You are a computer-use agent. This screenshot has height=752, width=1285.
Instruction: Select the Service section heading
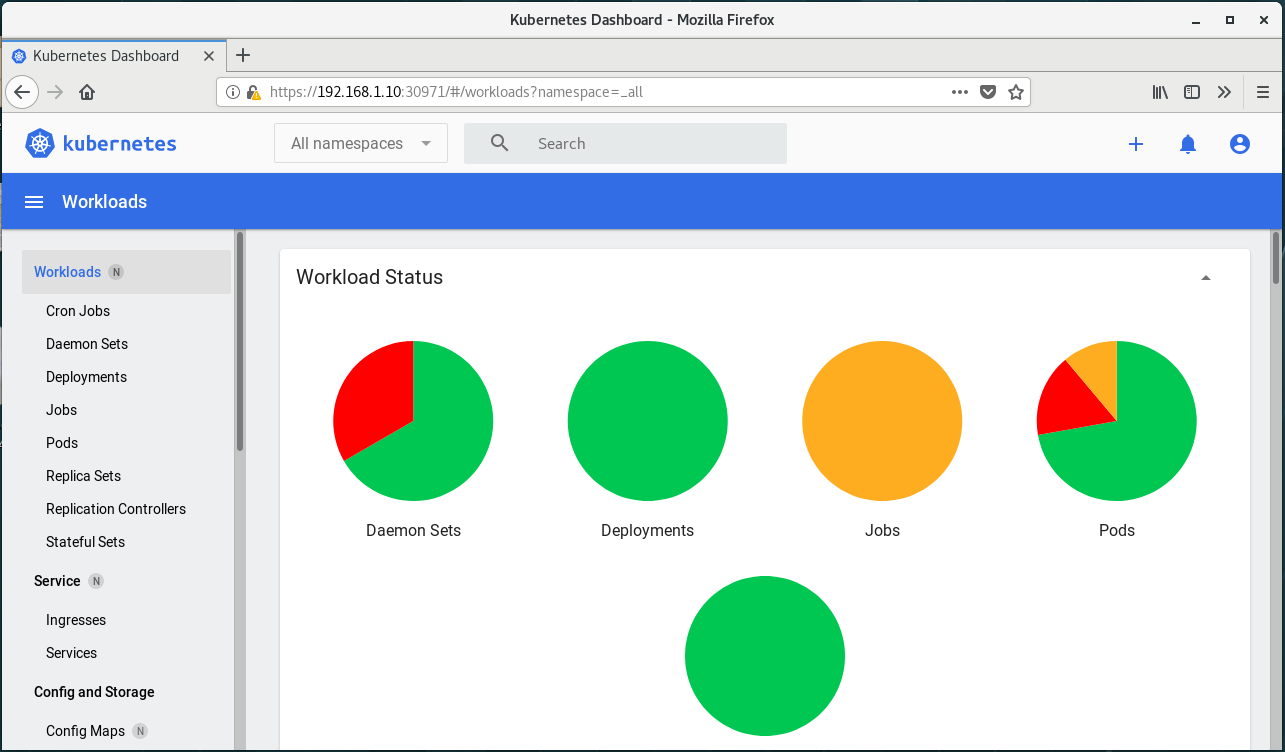[57, 581]
